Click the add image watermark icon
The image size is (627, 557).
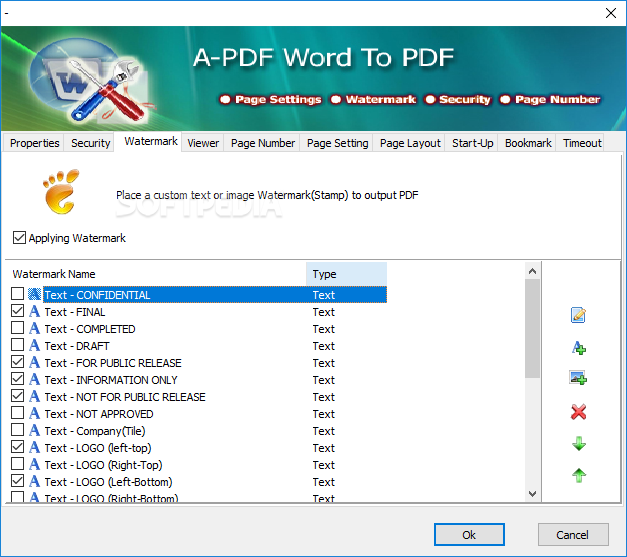pos(578,377)
